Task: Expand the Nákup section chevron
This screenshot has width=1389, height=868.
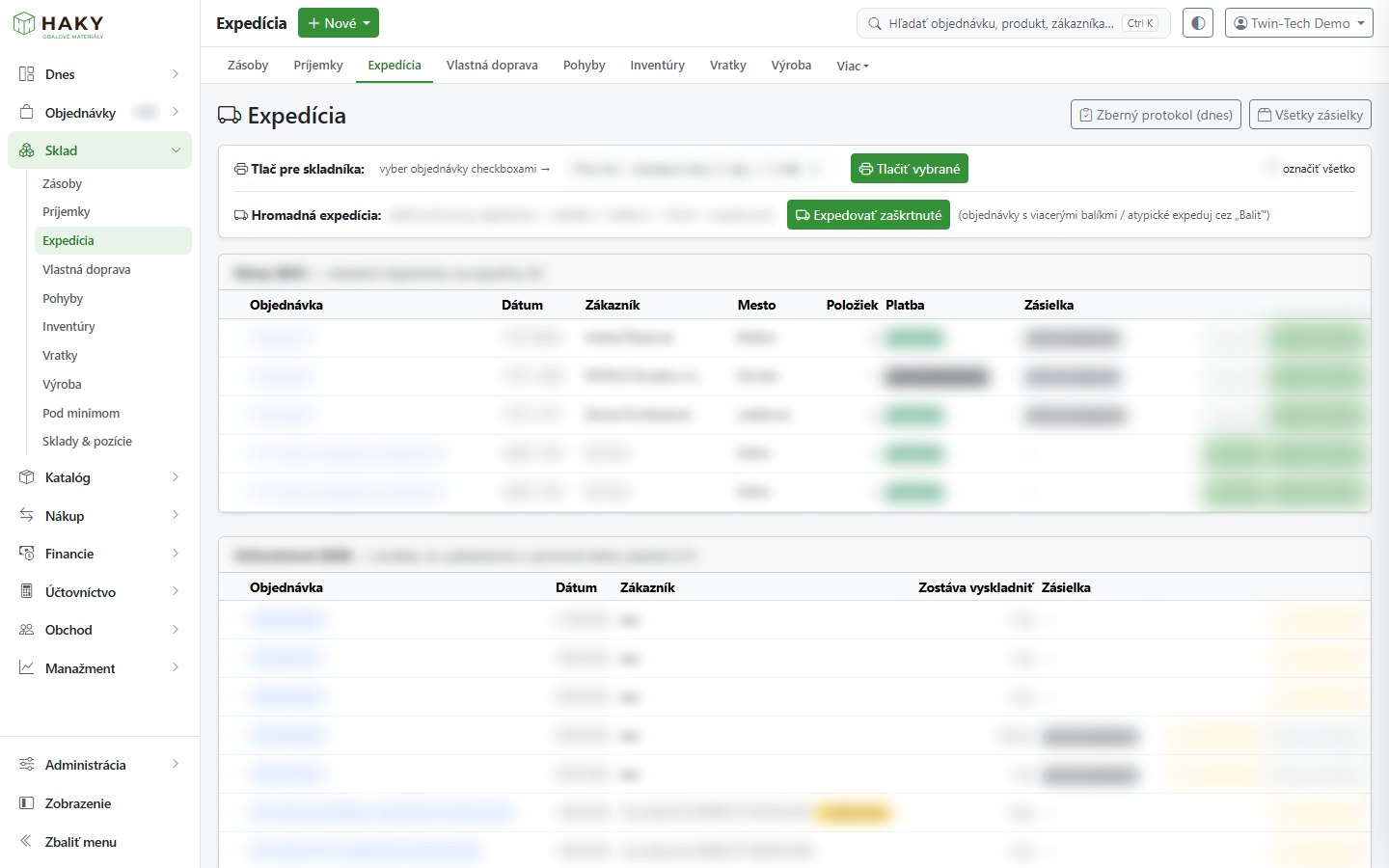Action: (x=176, y=515)
